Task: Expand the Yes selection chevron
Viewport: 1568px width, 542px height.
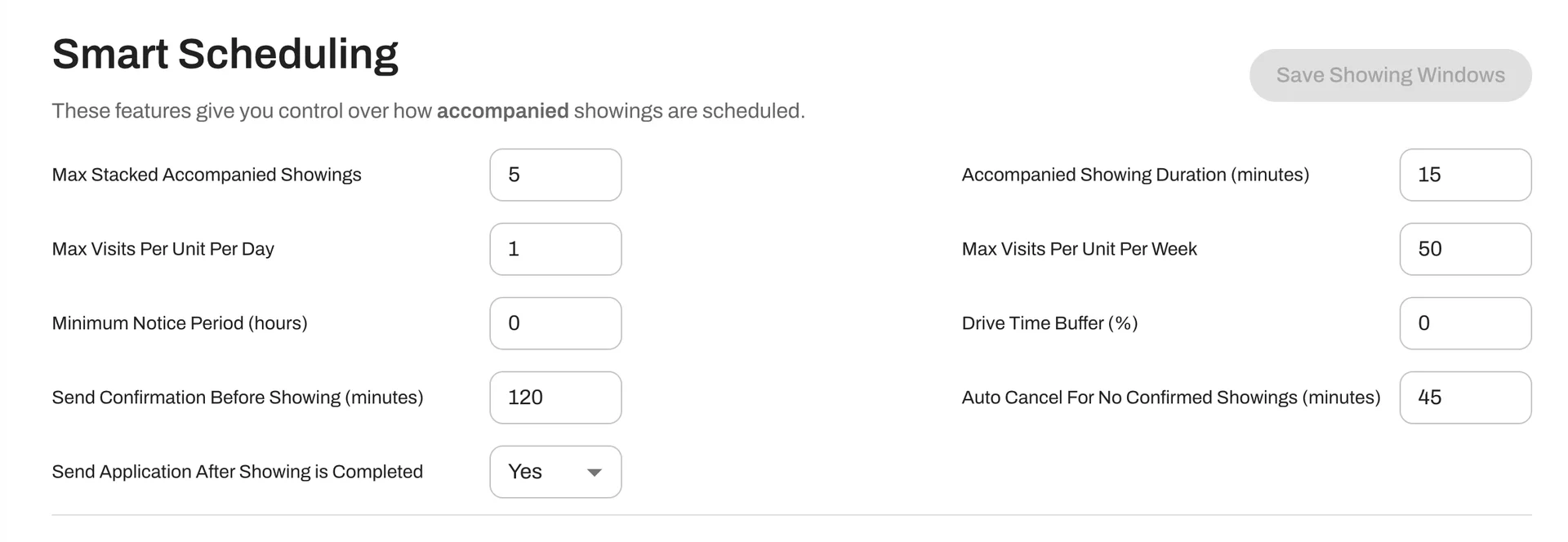Action: coord(595,472)
